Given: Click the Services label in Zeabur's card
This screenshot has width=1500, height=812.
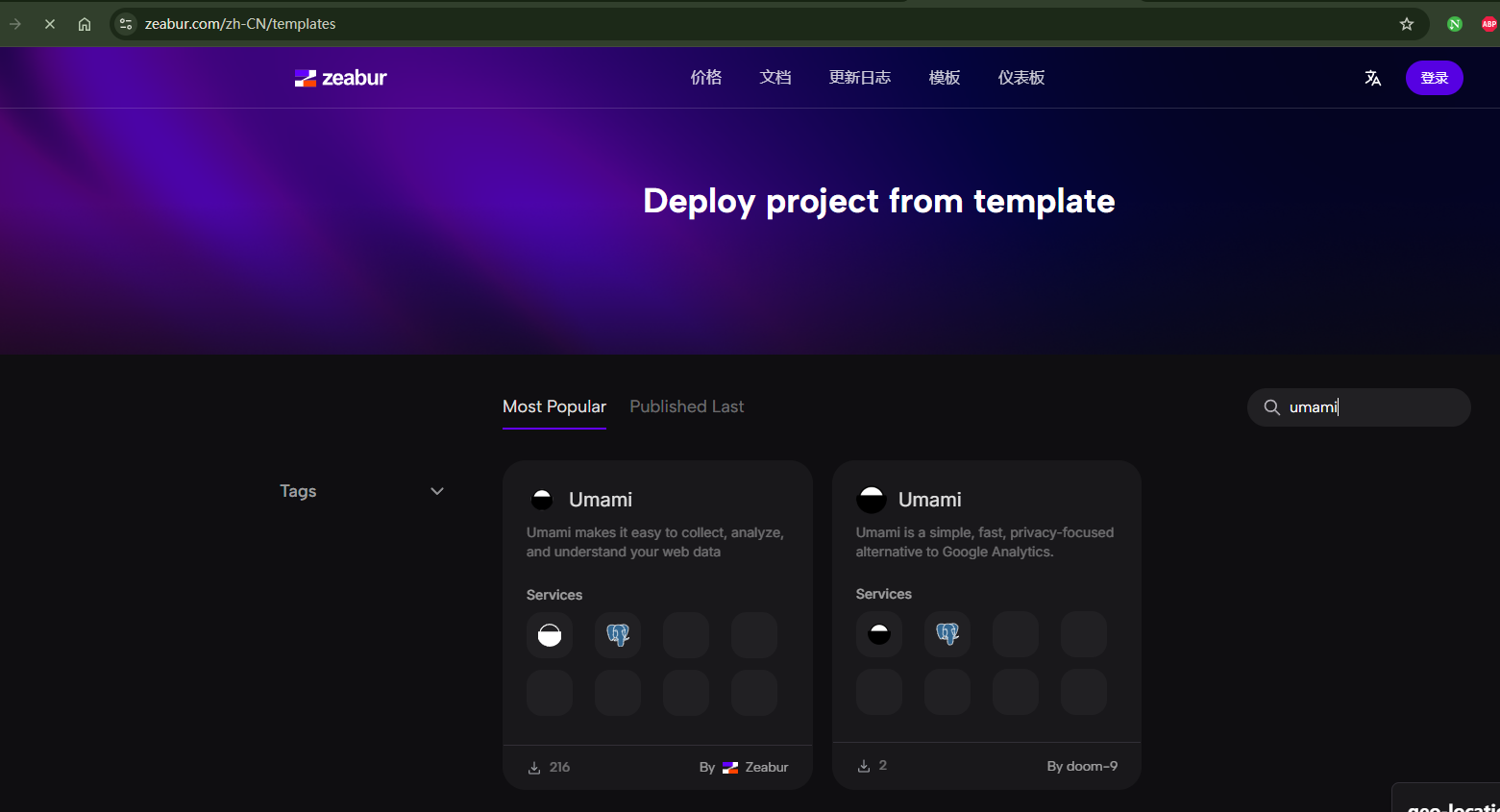Looking at the screenshot, I should tap(554, 595).
